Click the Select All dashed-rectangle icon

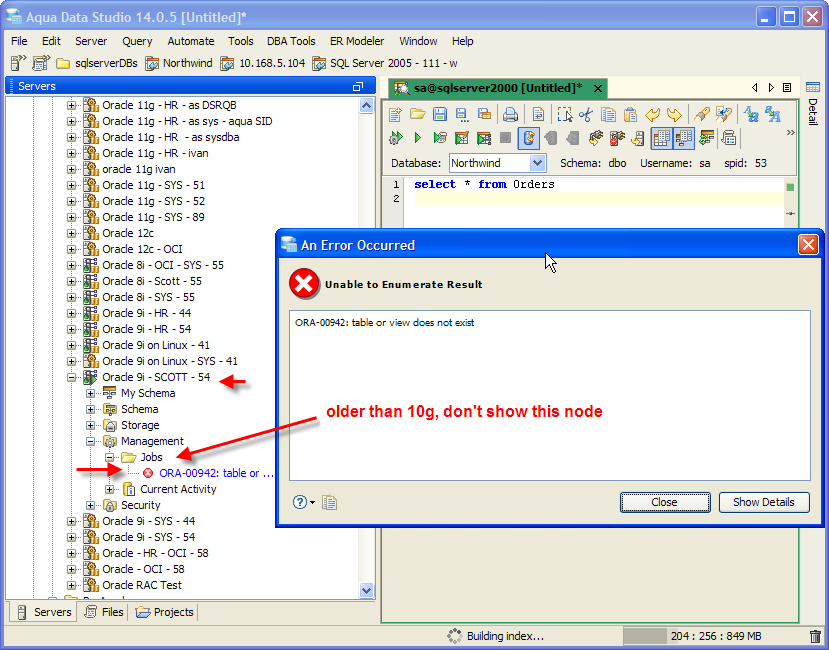565,114
